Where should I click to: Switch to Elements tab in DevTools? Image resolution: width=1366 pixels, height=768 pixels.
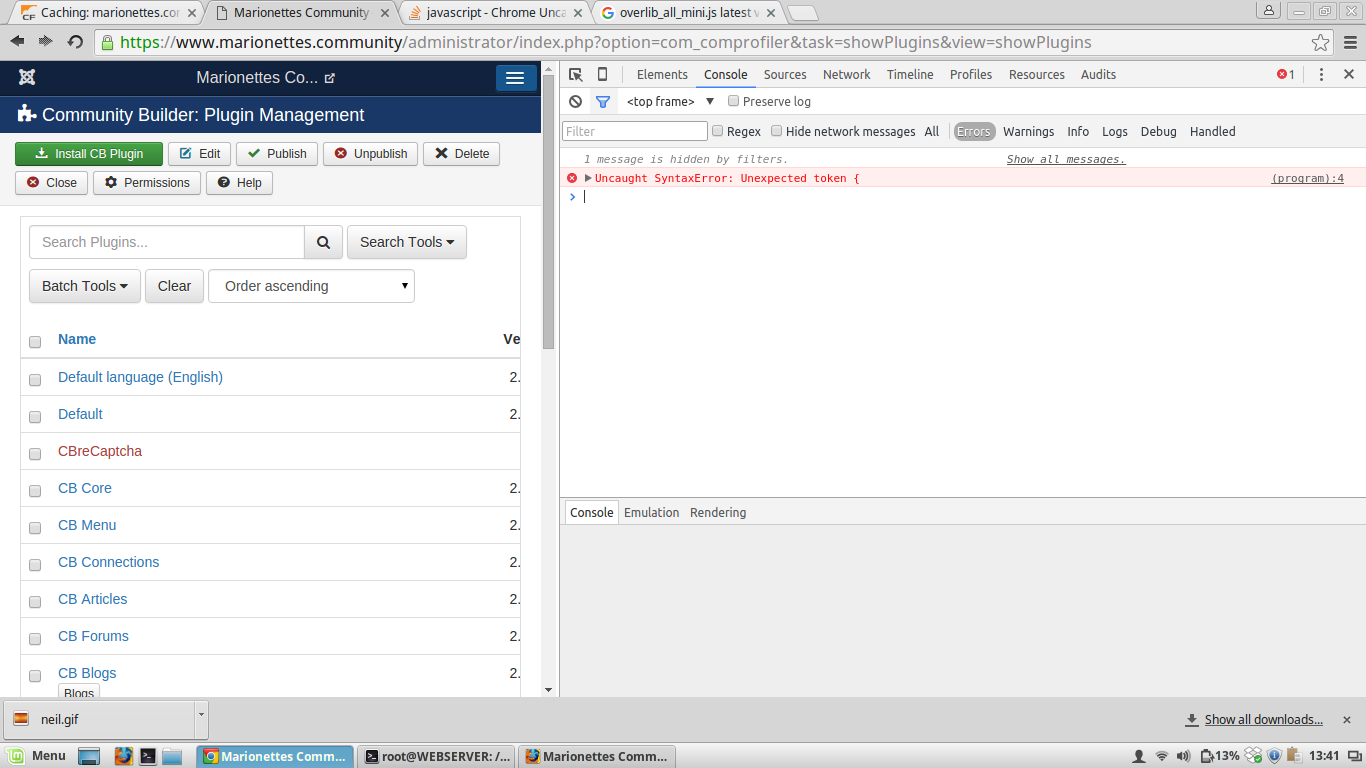point(662,74)
